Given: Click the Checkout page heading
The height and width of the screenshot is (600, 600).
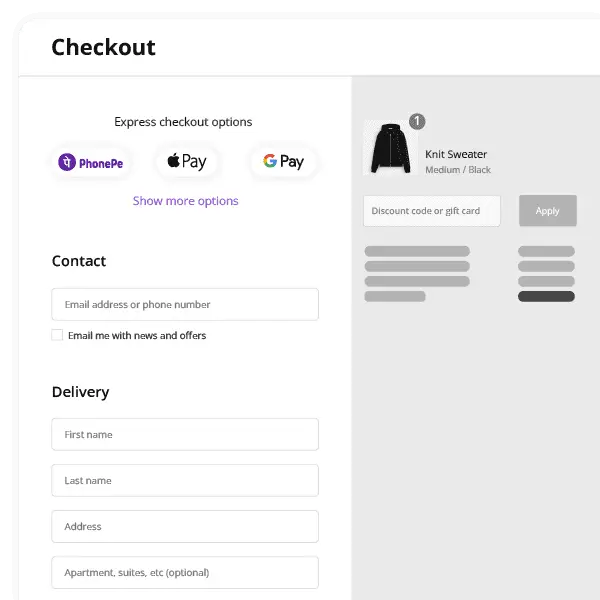Looking at the screenshot, I should 103,47.
